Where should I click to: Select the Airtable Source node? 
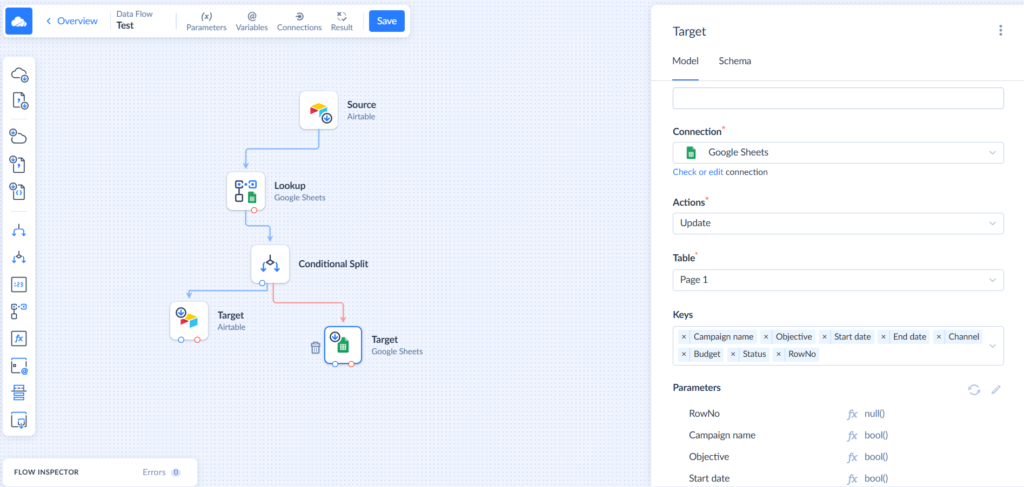(319, 110)
